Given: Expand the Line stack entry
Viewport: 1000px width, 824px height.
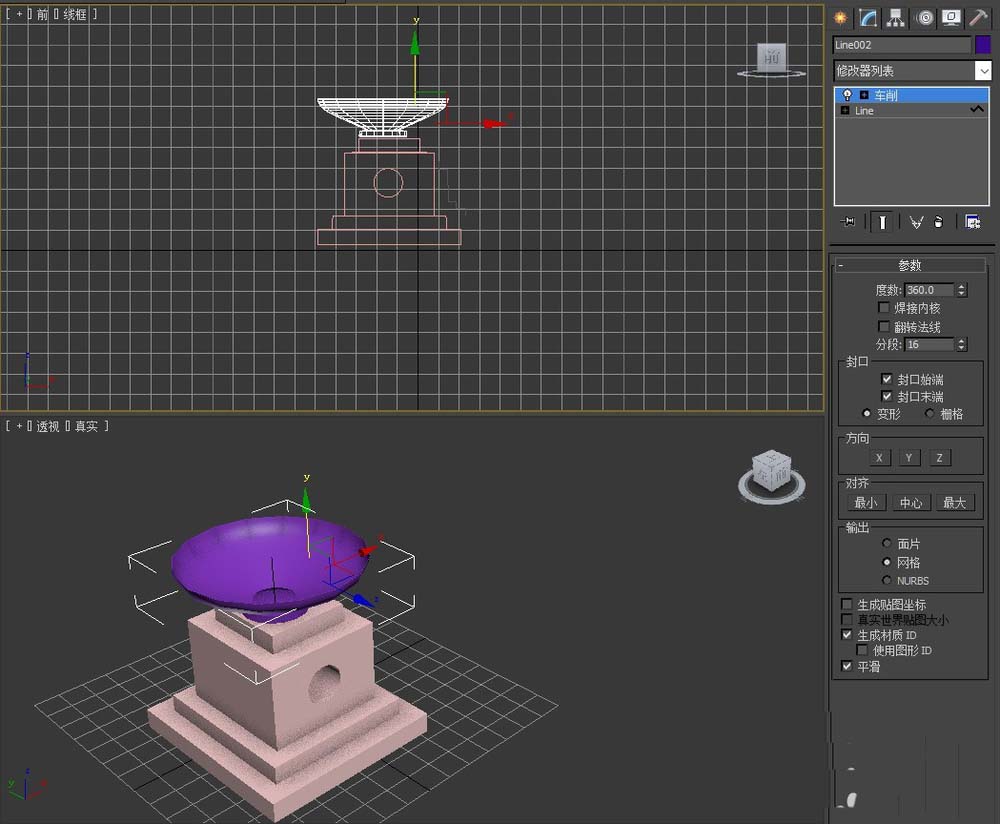Looking at the screenshot, I should click(845, 110).
